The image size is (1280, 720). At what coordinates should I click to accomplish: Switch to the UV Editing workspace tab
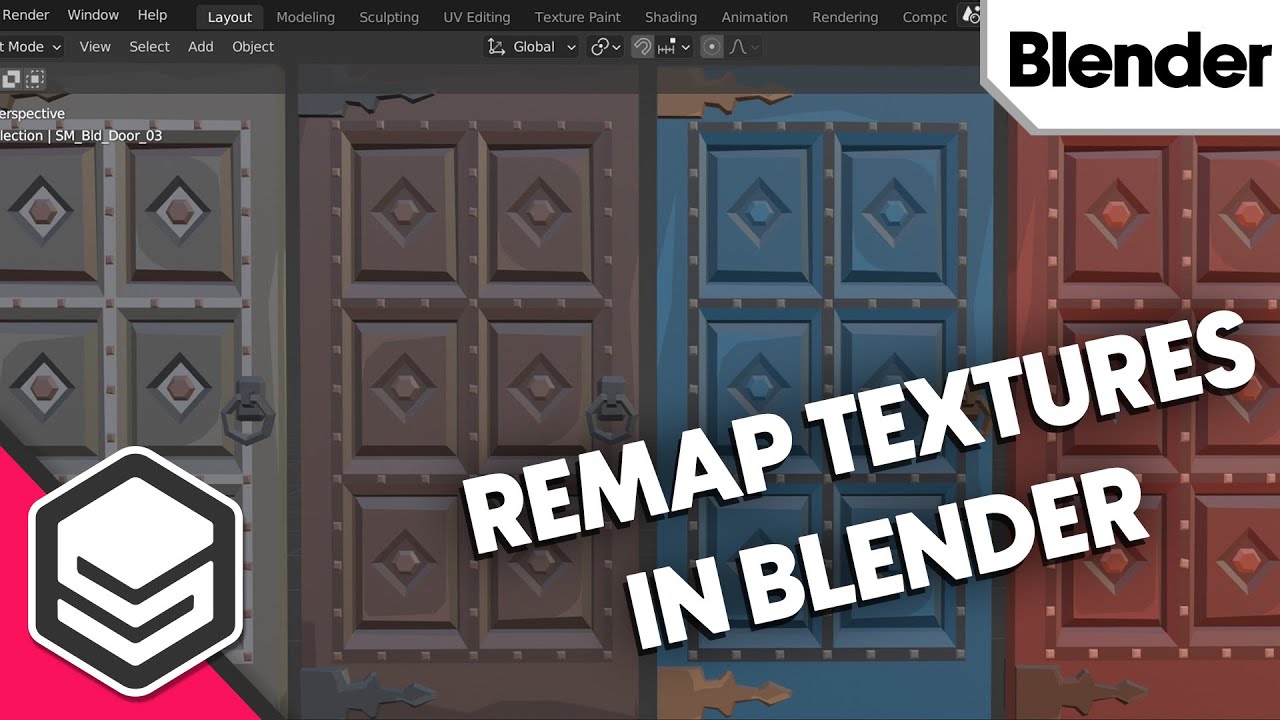coord(476,17)
